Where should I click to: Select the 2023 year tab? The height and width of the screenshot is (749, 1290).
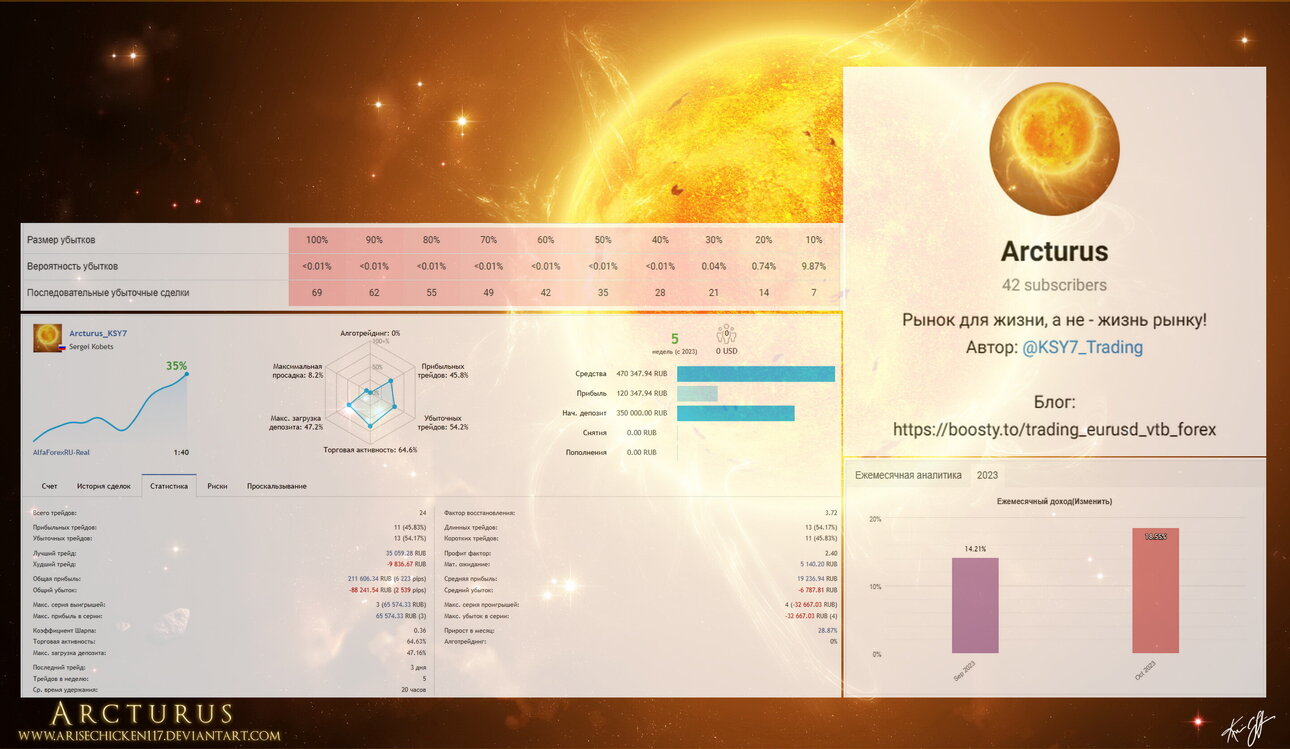[x=988, y=475]
